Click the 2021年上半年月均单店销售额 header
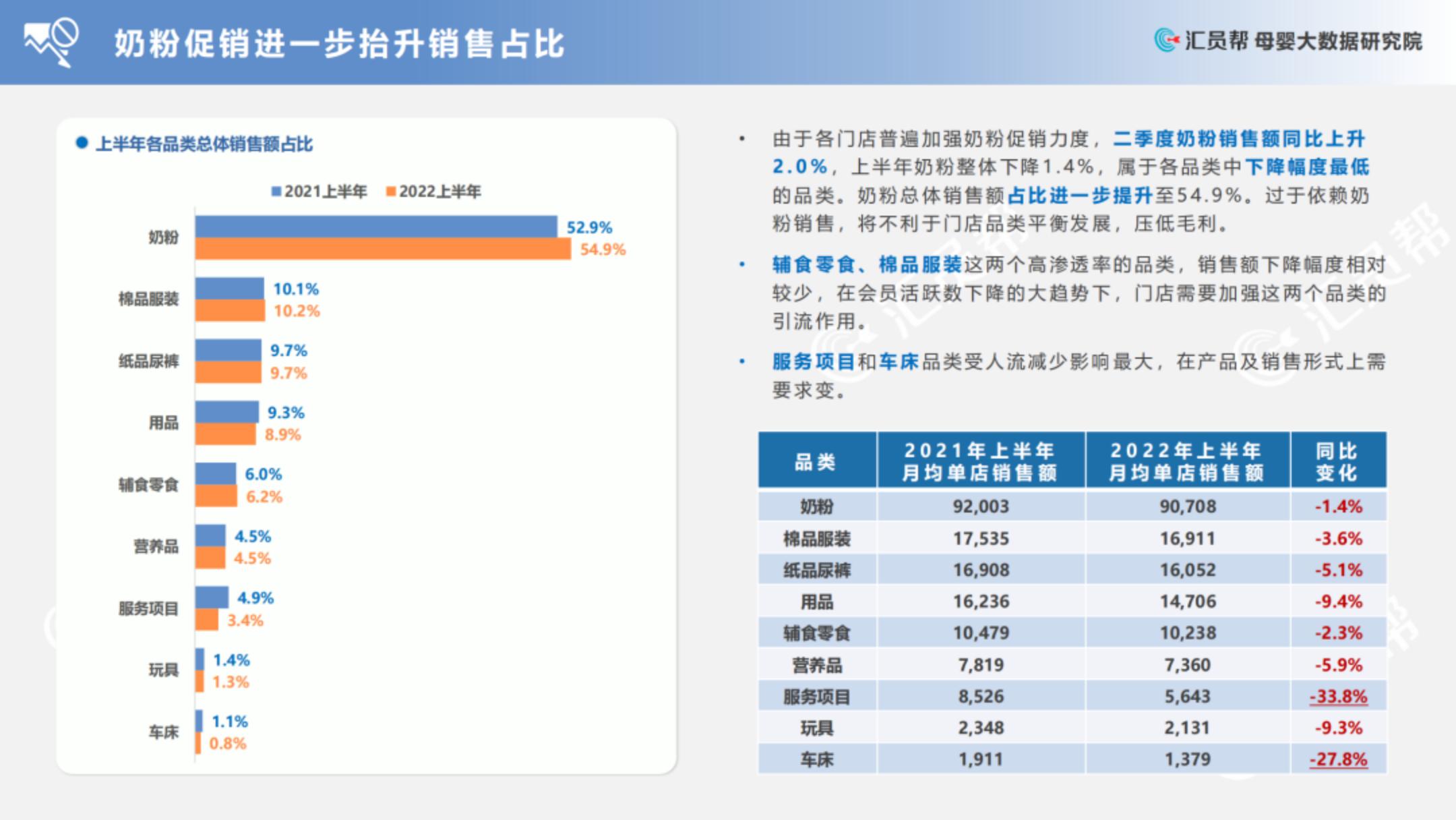The height and width of the screenshot is (820, 1456). tap(981, 461)
